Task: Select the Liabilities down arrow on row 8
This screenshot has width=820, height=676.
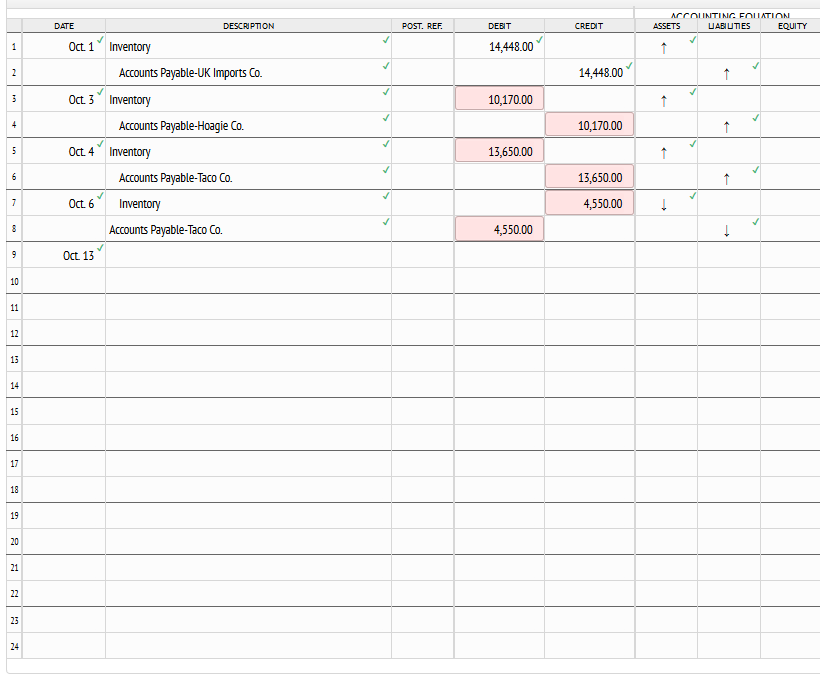Action: coord(726,231)
